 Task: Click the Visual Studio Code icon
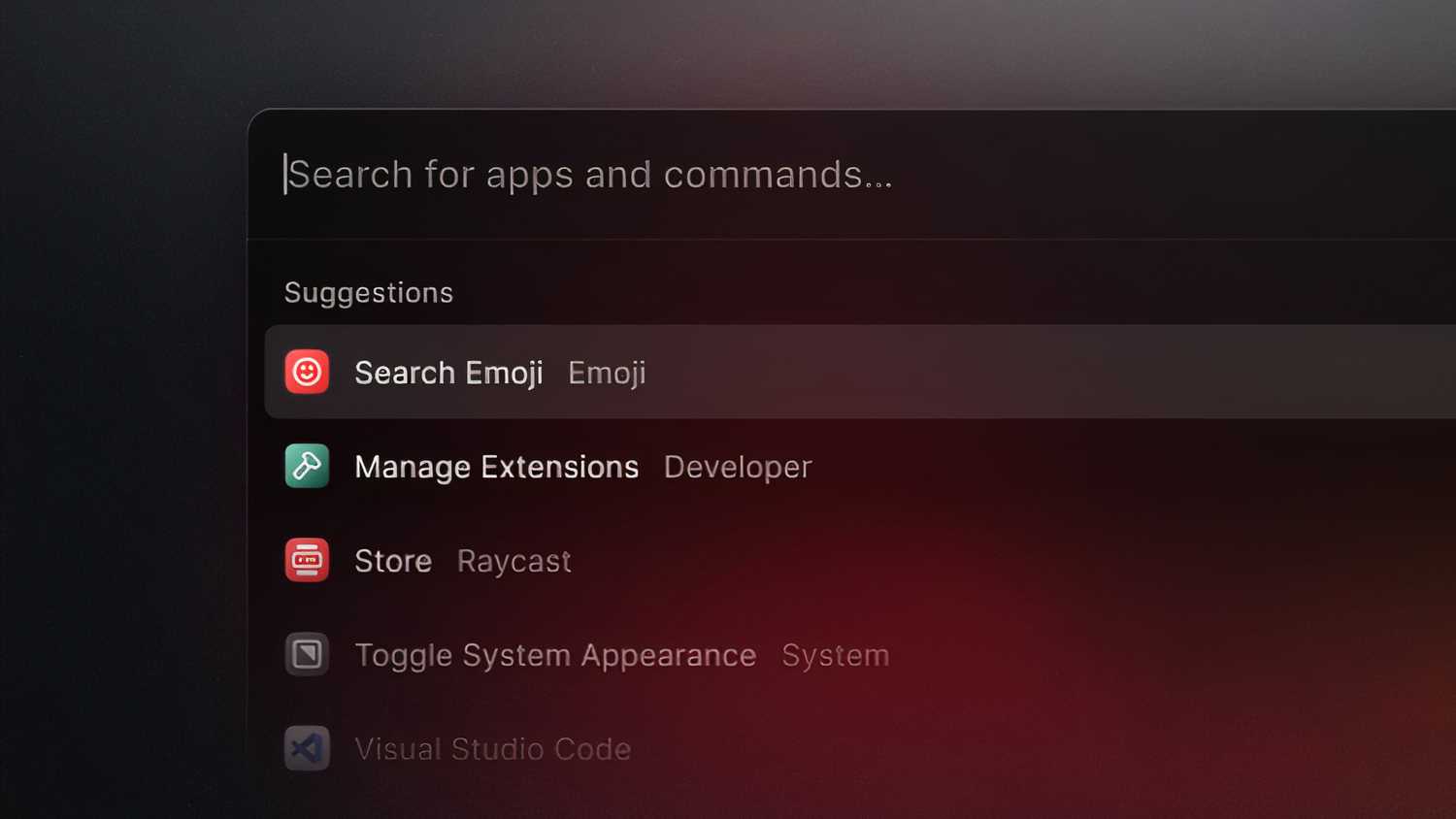tap(306, 748)
